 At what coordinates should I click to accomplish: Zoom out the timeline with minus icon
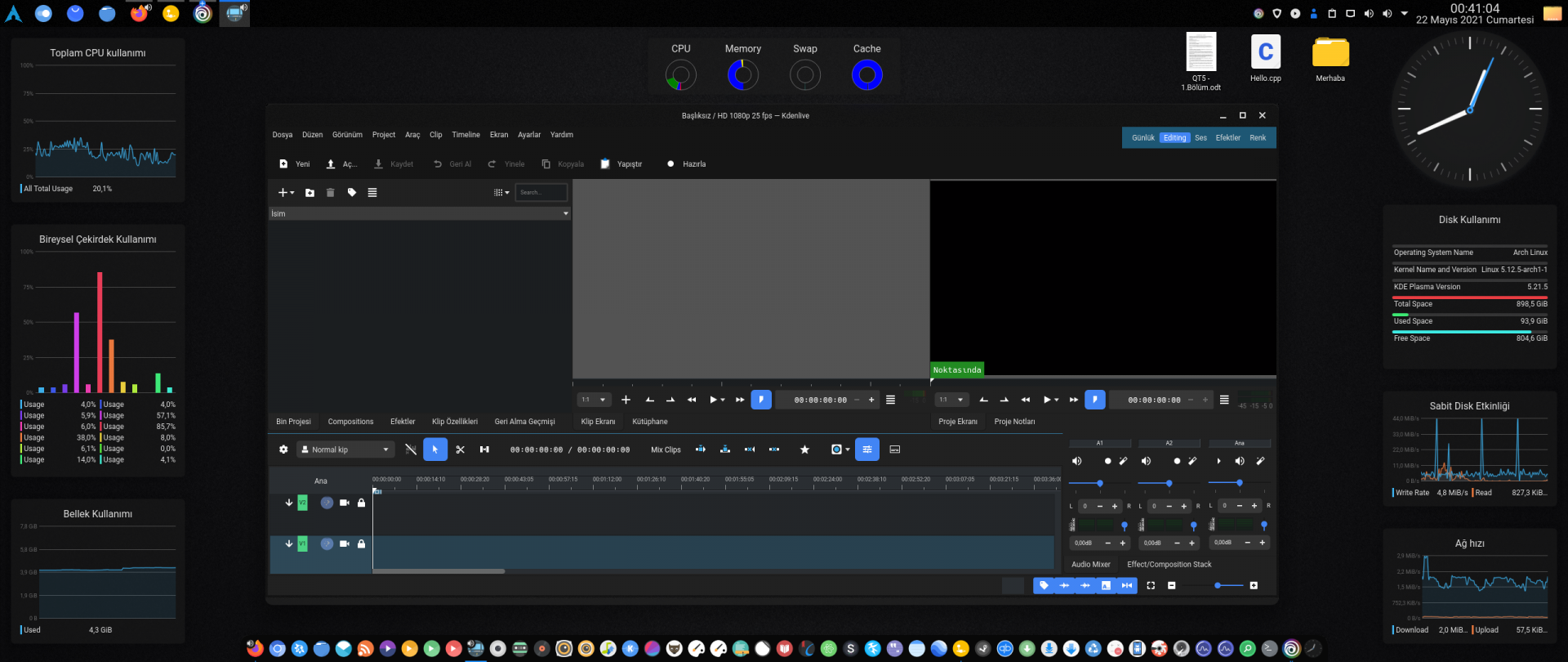[x=1172, y=585]
